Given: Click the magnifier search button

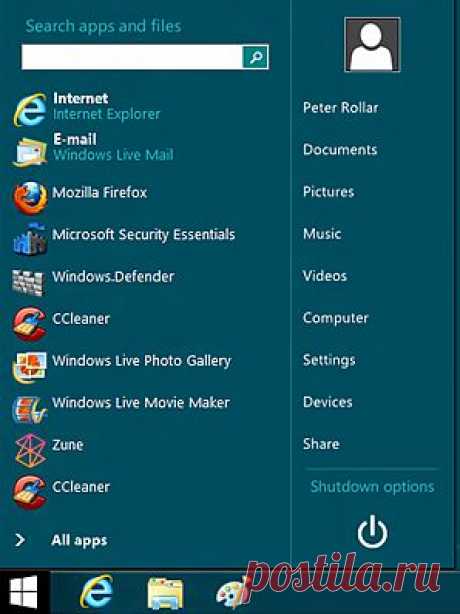Looking at the screenshot, I should tap(255, 57).
